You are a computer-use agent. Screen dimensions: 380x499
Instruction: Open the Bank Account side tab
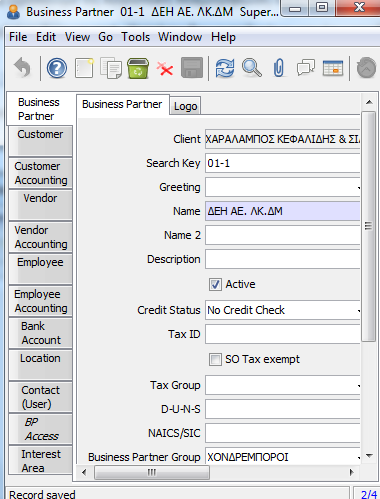[x=40, y=333]
